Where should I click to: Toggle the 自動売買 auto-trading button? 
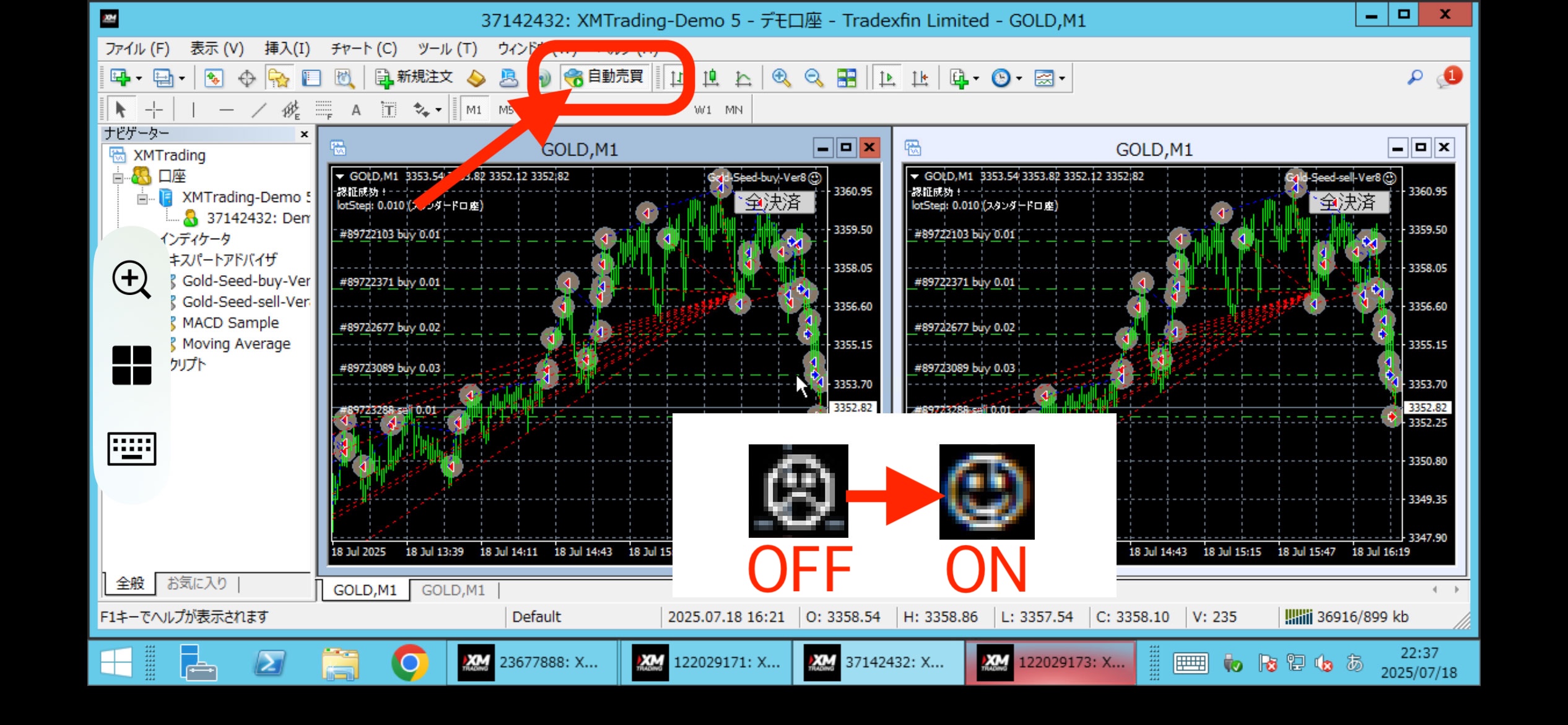[606, 77]
